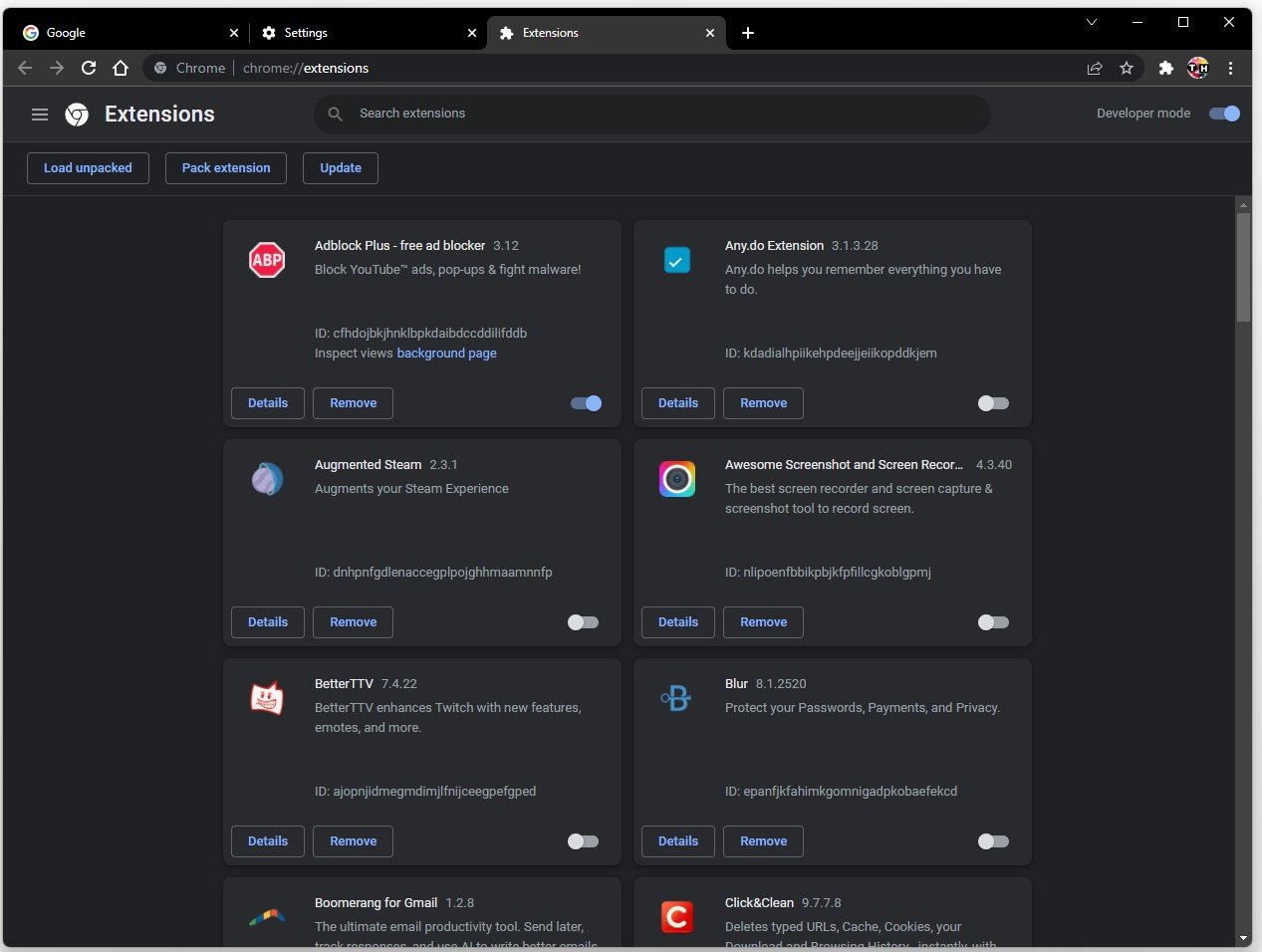Screen dimensions: 1262x952
Task: Expand the tab search chevron
Action: pos(1092,22)
